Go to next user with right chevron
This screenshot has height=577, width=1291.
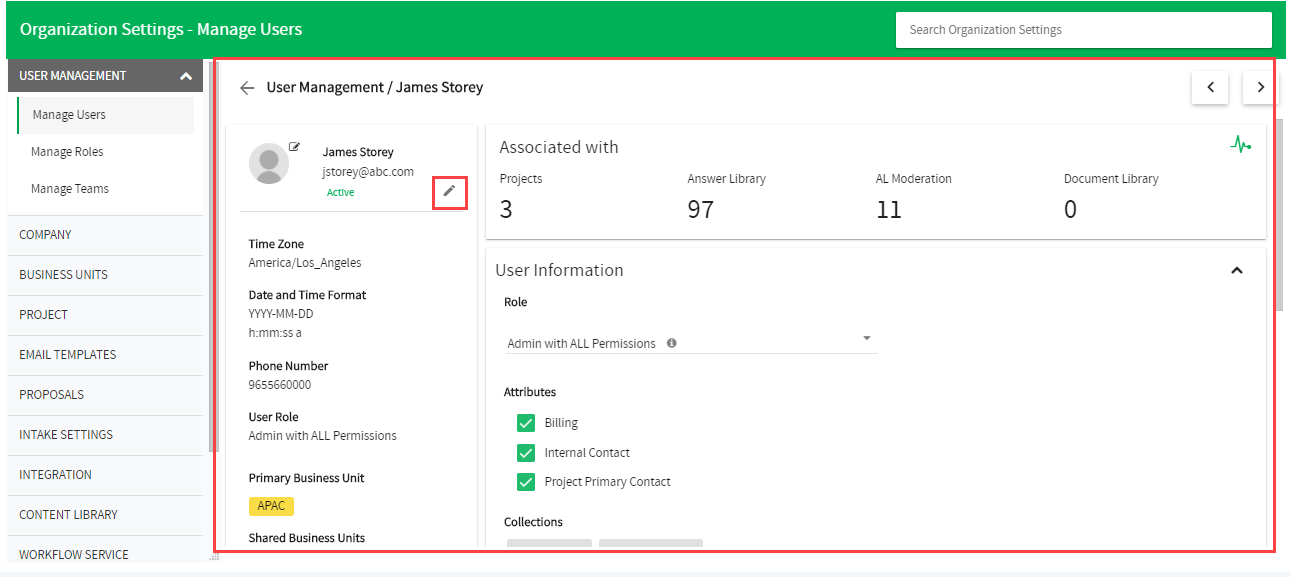pos(1259,87)
